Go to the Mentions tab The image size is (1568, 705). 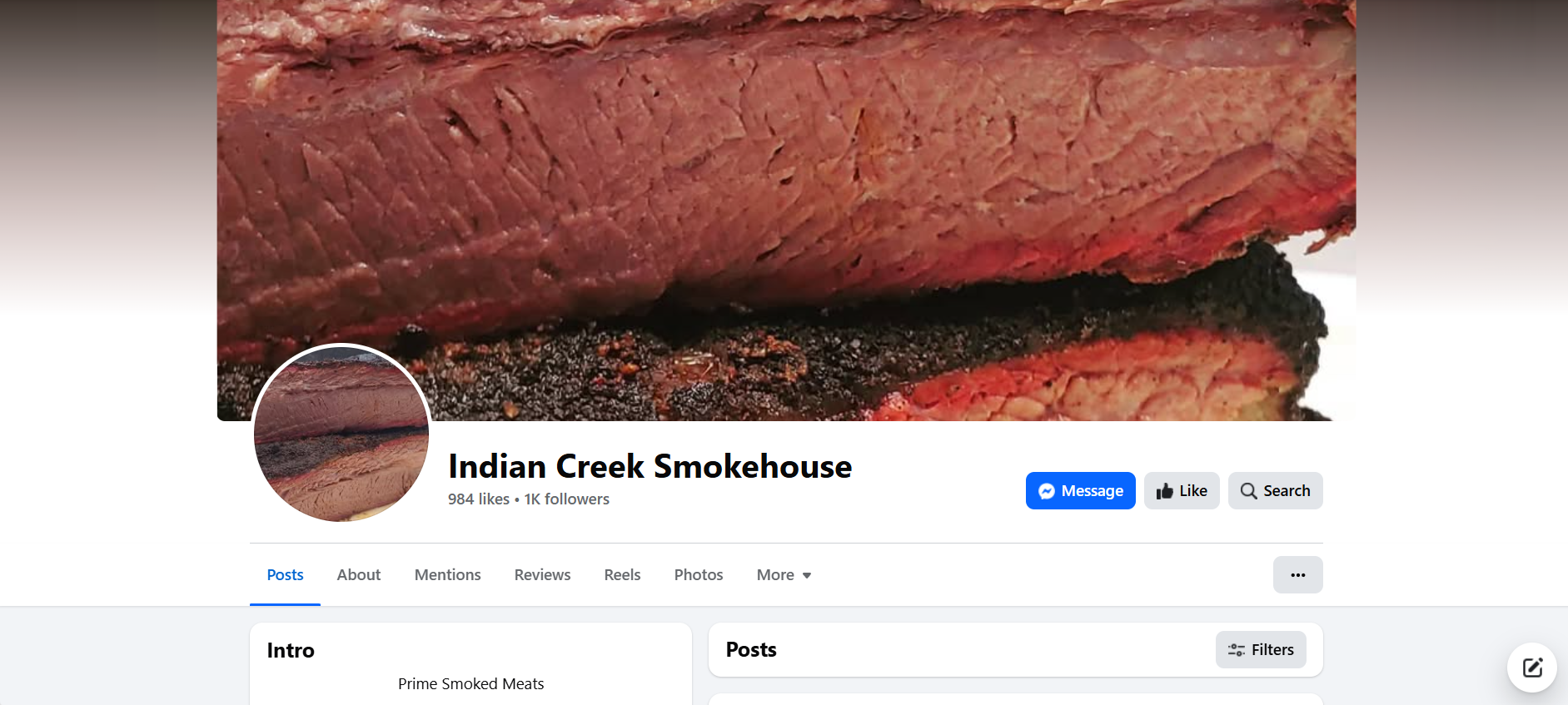tap(448, 575)
